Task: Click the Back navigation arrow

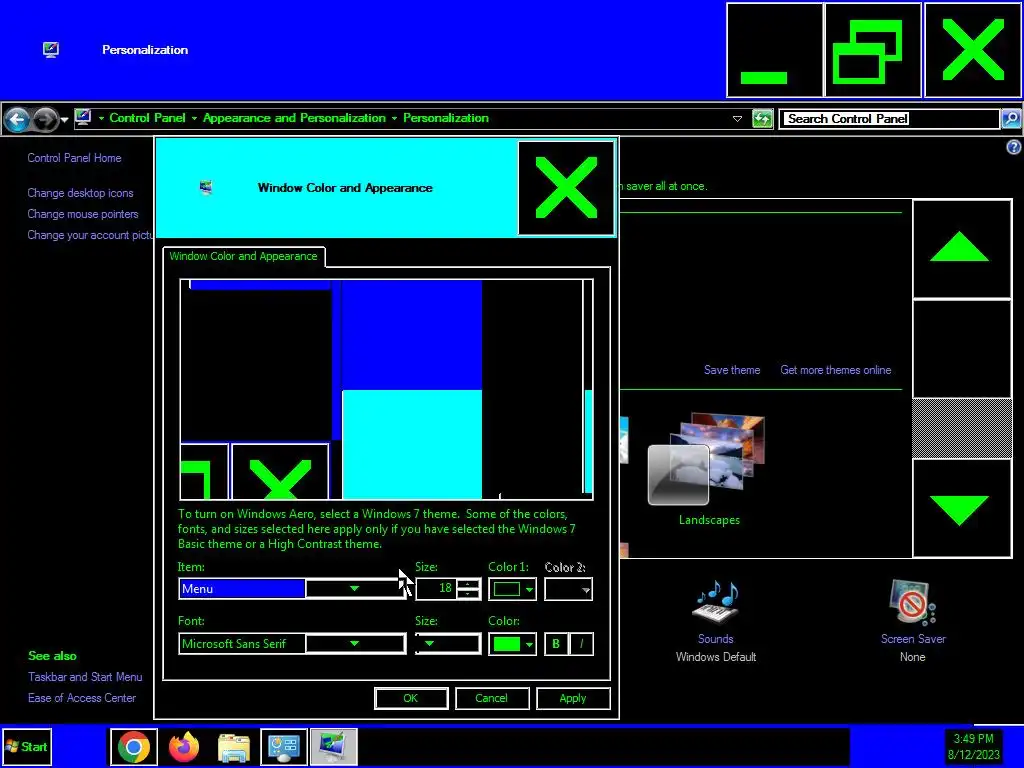Action: 17,120
